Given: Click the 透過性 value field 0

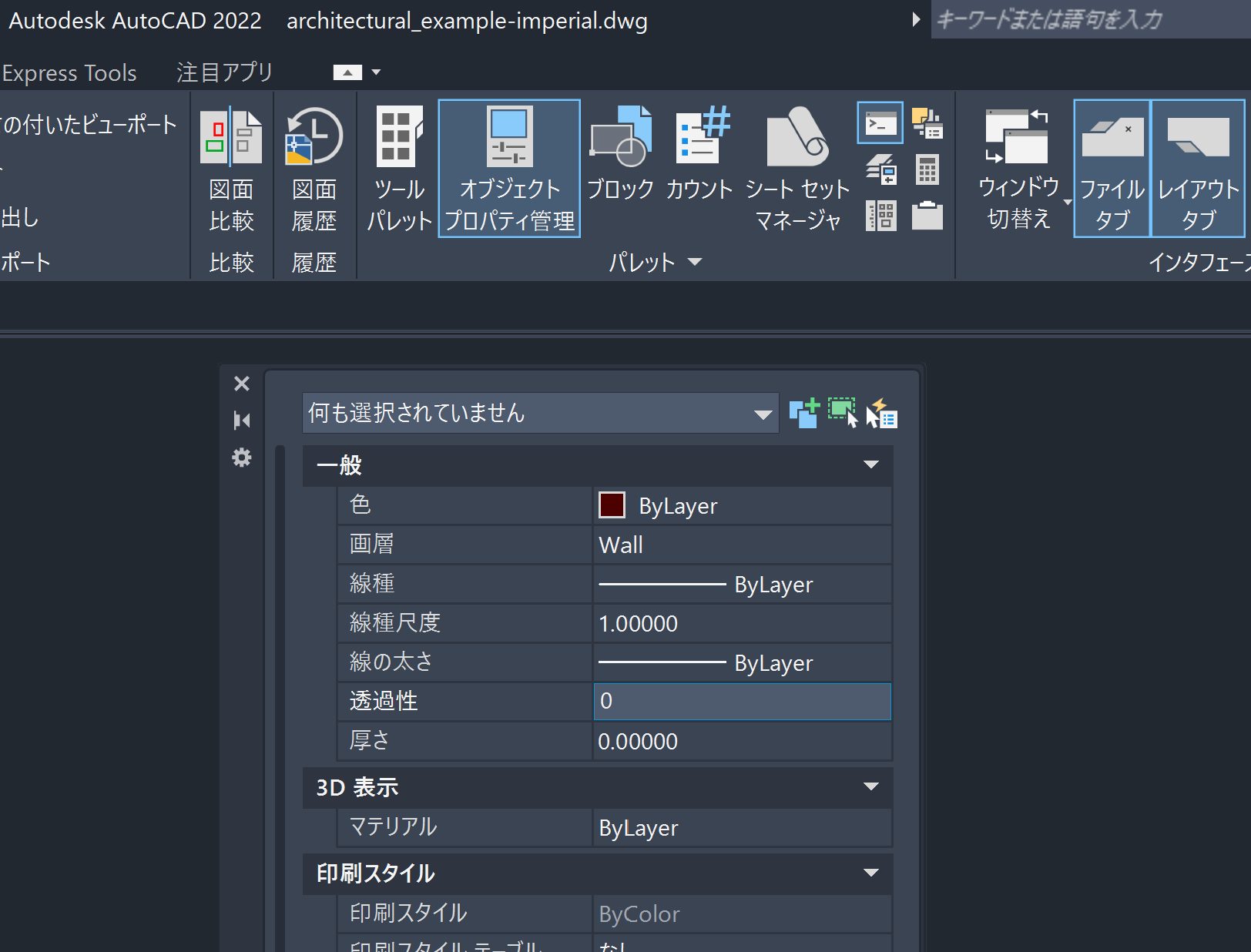Looking at the screenshot, I should [742, 701].
